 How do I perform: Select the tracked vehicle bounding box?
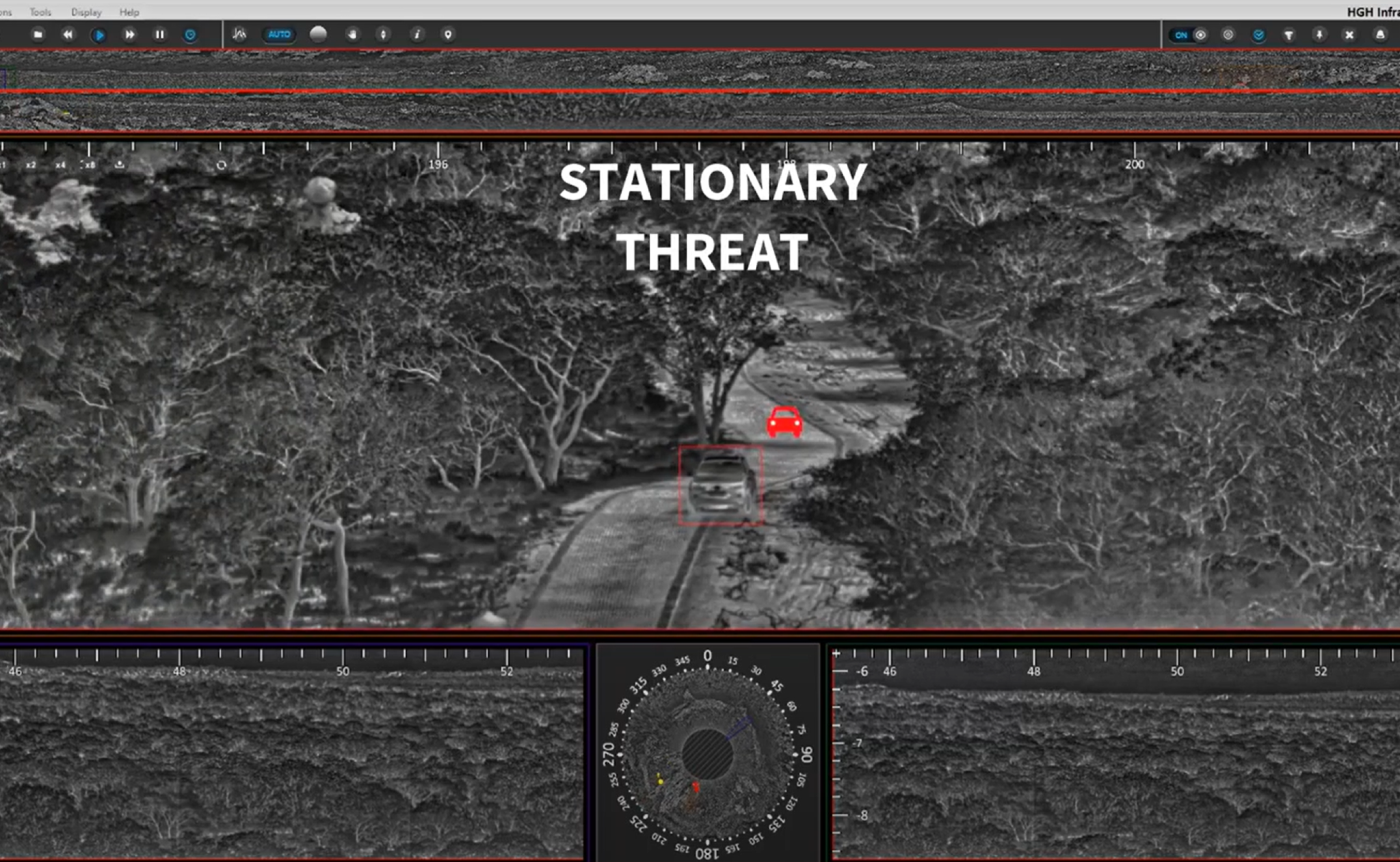tap(720, 485)
